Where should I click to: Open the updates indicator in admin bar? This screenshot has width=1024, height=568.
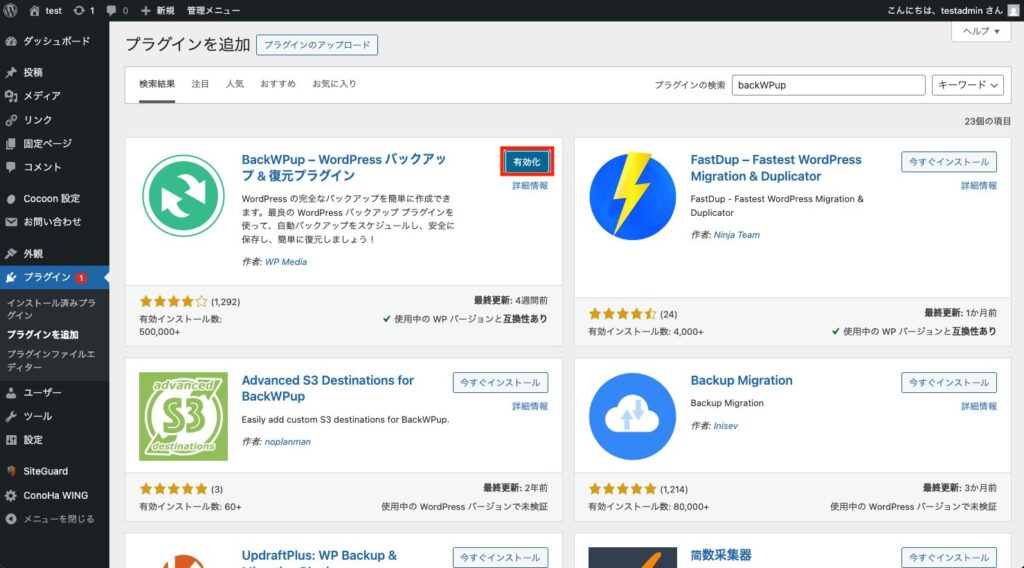84,10
